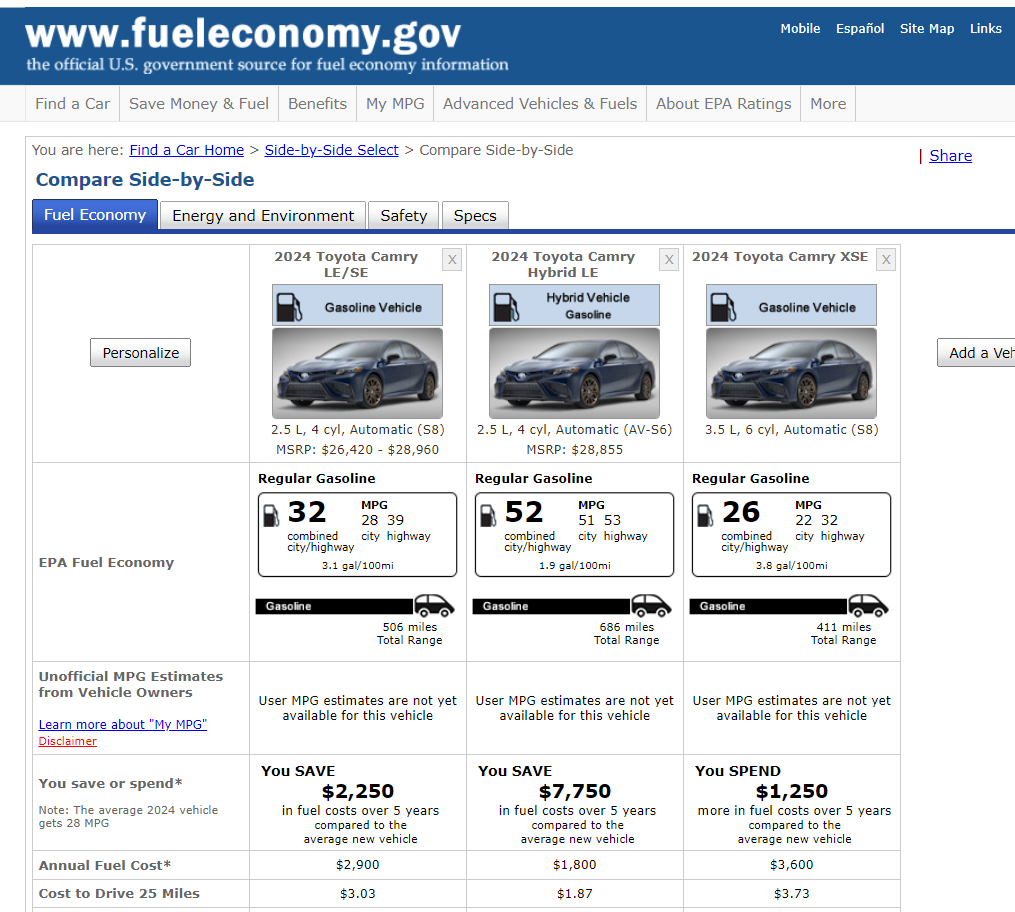Click pump icon beside 32 MPG combined
The width and height of the screenshot is (1015, 912).
271,516
